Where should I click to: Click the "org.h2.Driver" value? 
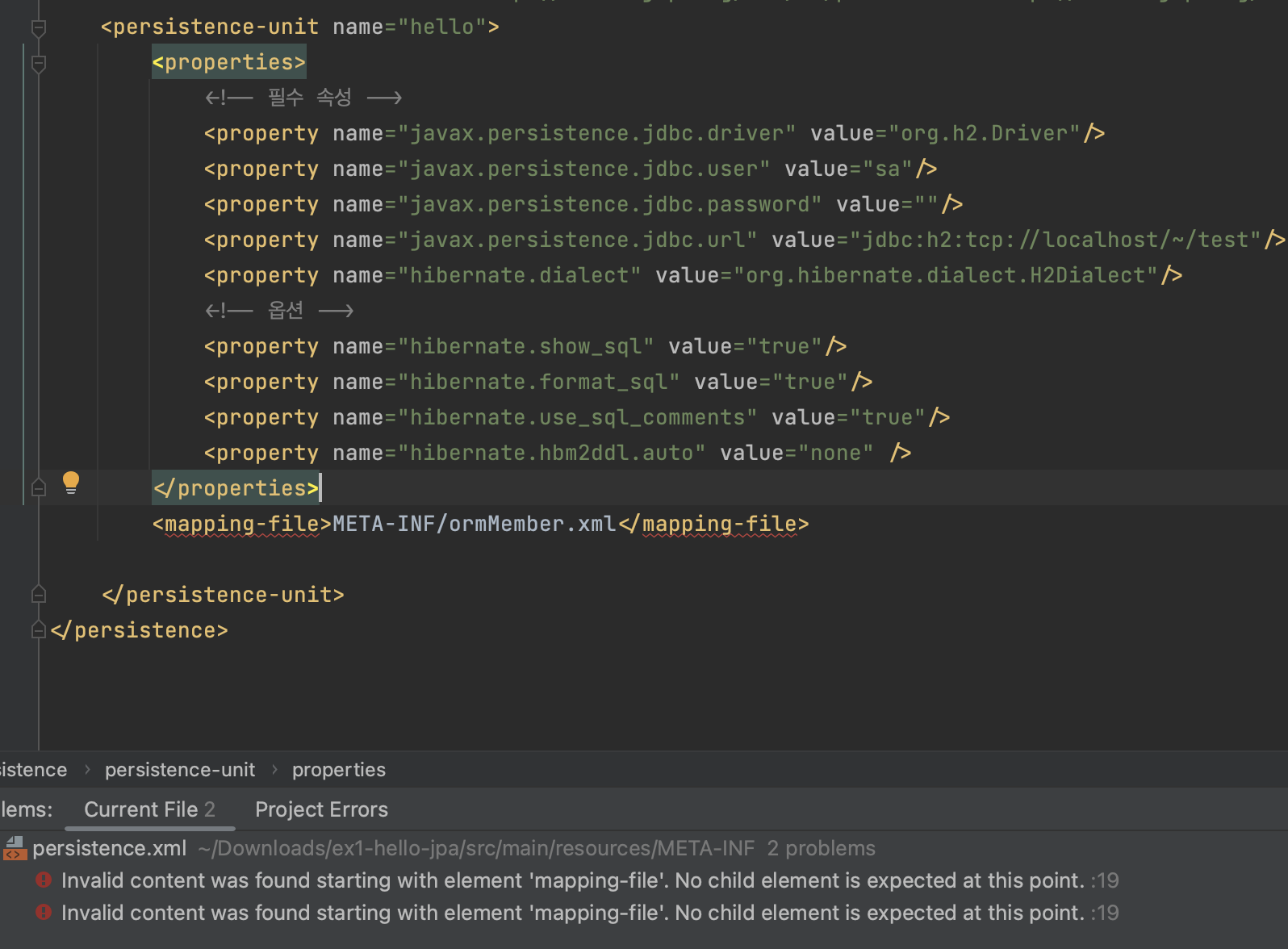984,133
